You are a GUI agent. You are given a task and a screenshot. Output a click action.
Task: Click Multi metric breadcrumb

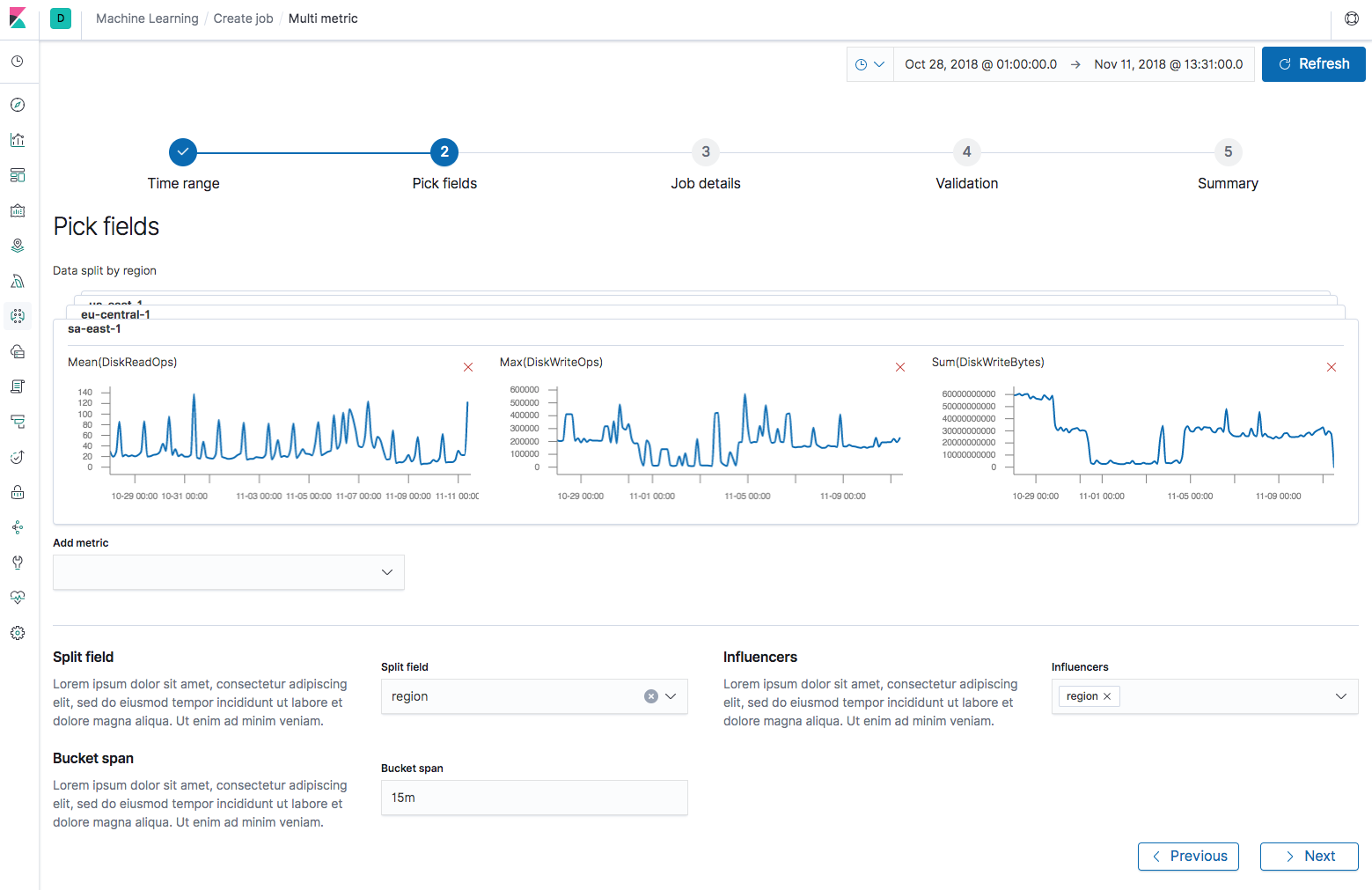tap(323, 18)
